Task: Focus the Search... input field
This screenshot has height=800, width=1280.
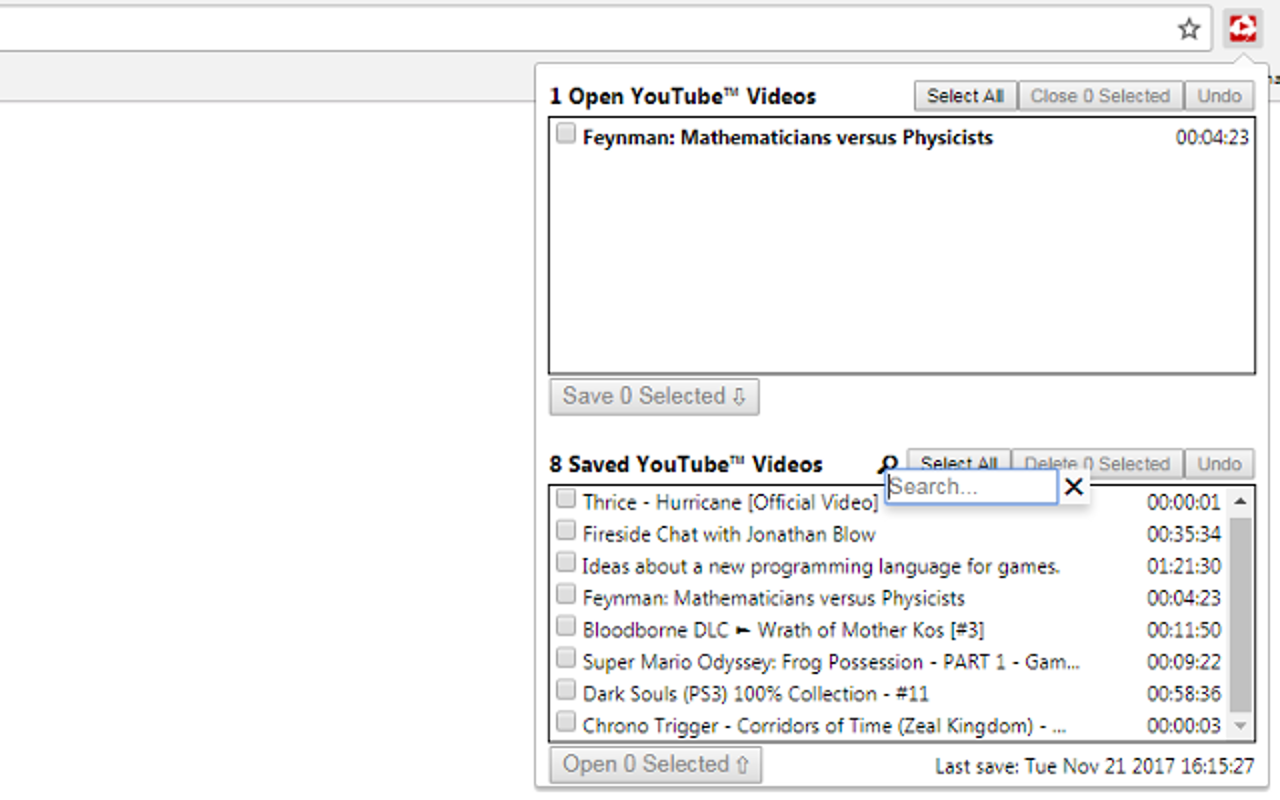Action: pyautogui.click(x=971, y=487)
